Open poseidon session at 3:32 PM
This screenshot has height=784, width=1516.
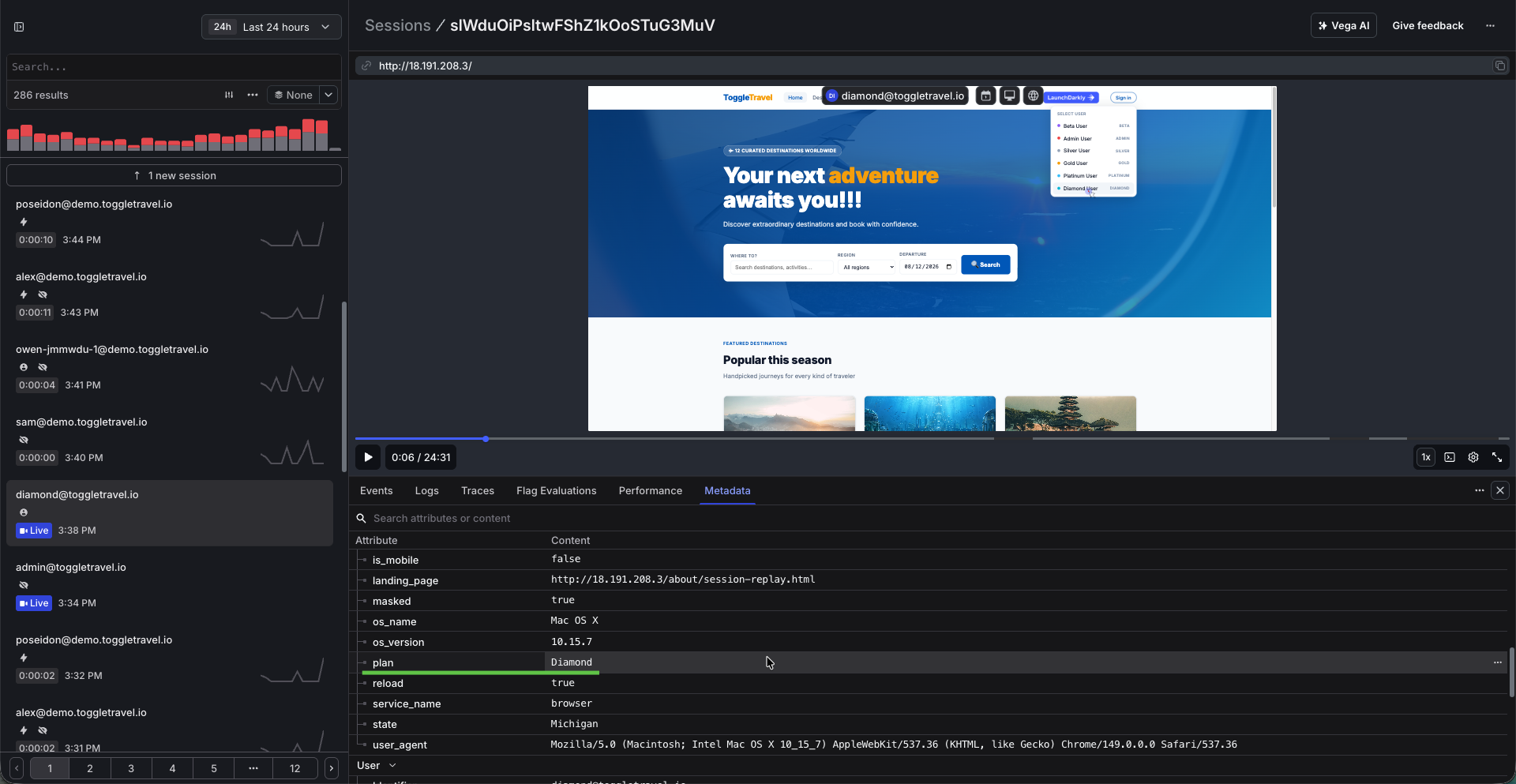(170, 658)
